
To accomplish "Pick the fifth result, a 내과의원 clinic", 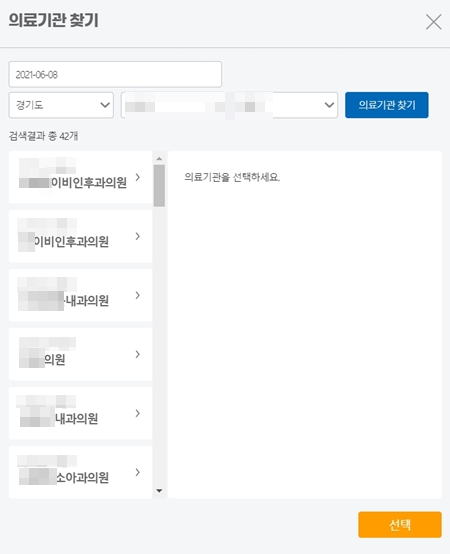I will [x=81, y=413].
